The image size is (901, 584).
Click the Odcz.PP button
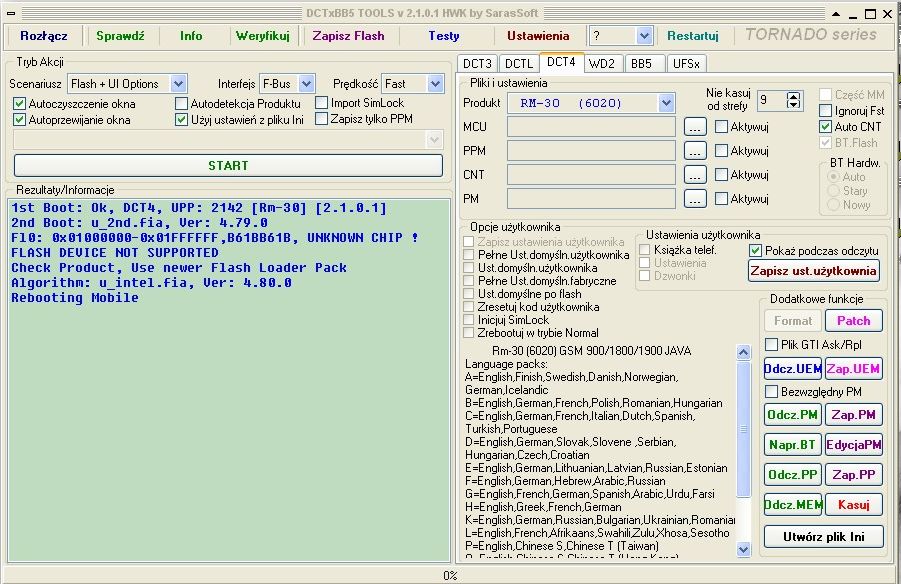pyautogui.click(x=793, y=474)
